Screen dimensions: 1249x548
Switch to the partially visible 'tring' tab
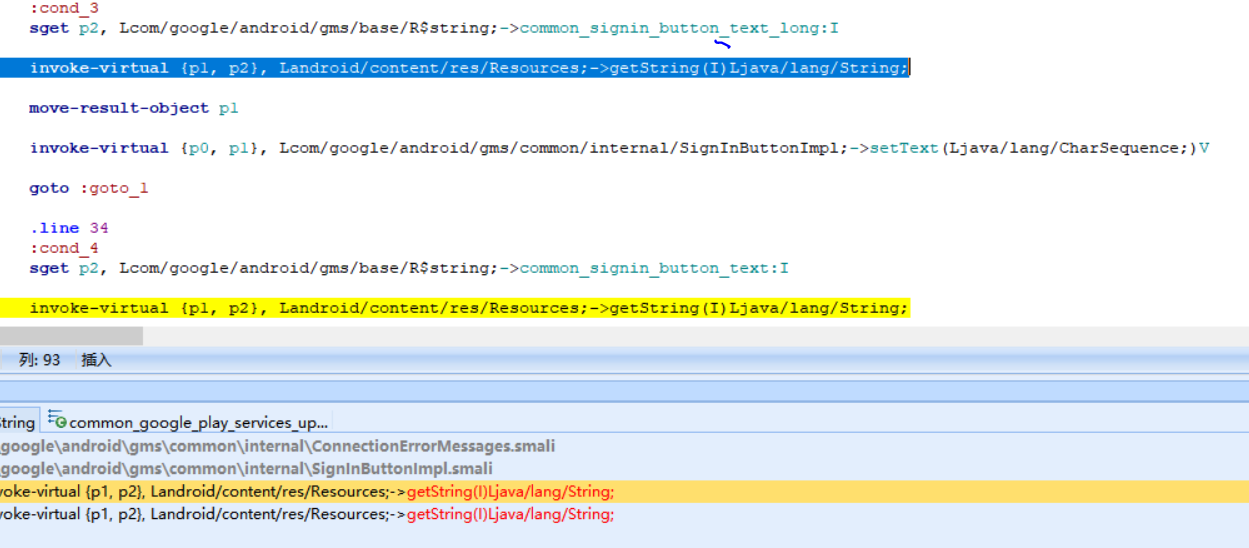tap(18, 422)
